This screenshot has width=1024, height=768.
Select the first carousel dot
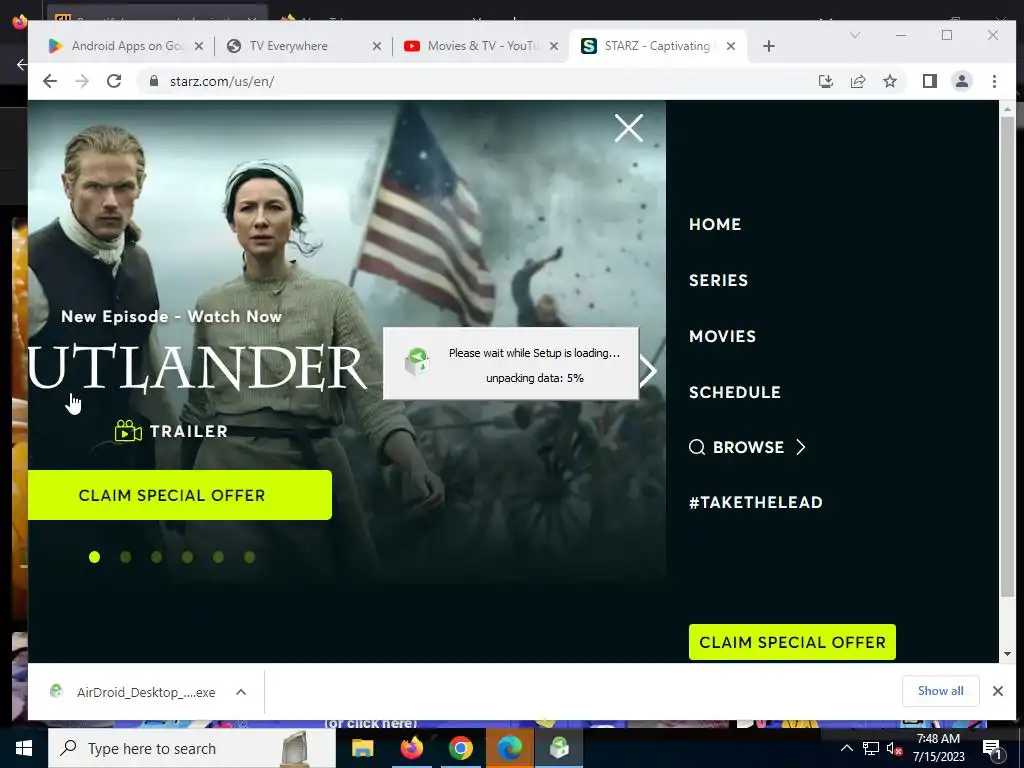pyautogui.click(x=95, y=556)
